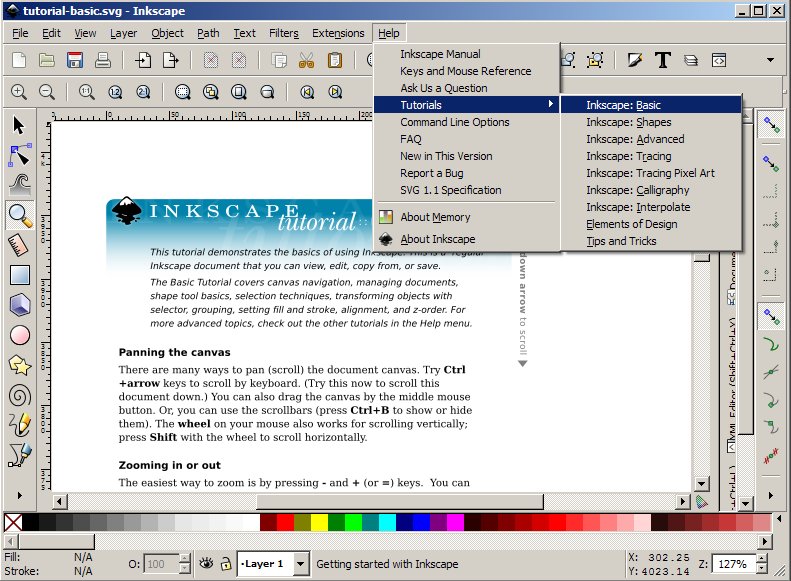Expand the toolbox overflow arrow
This screenshot has width=791, height=581.
coord(20,495)
